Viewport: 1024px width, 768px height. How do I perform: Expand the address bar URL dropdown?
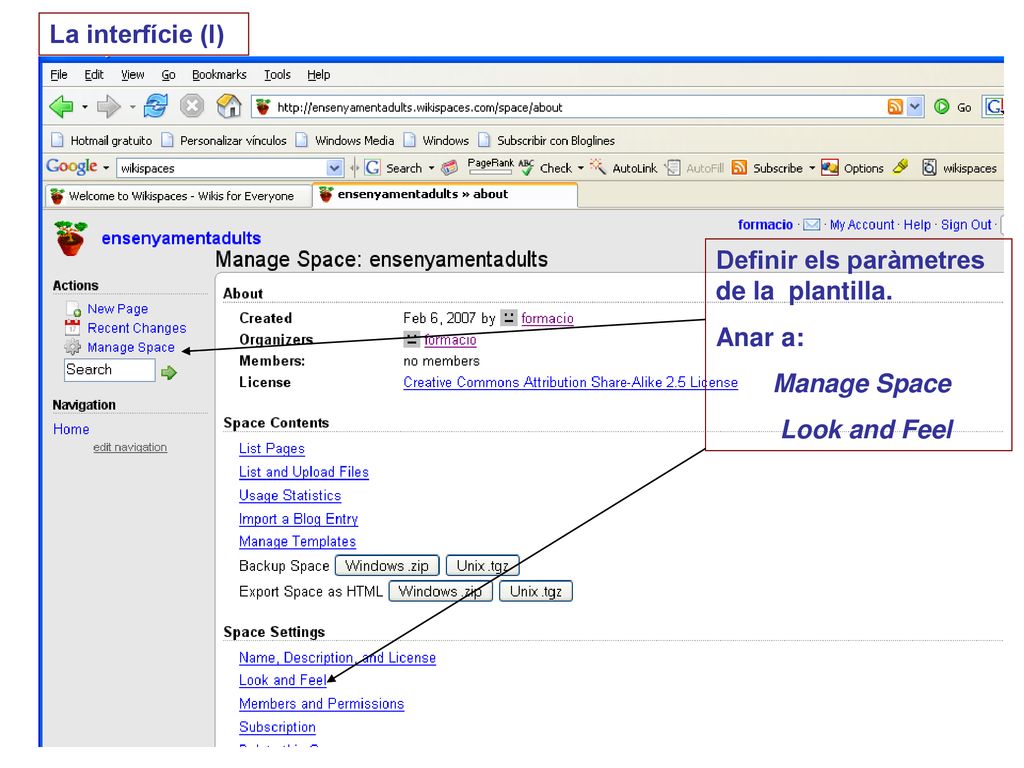[915, 106]
